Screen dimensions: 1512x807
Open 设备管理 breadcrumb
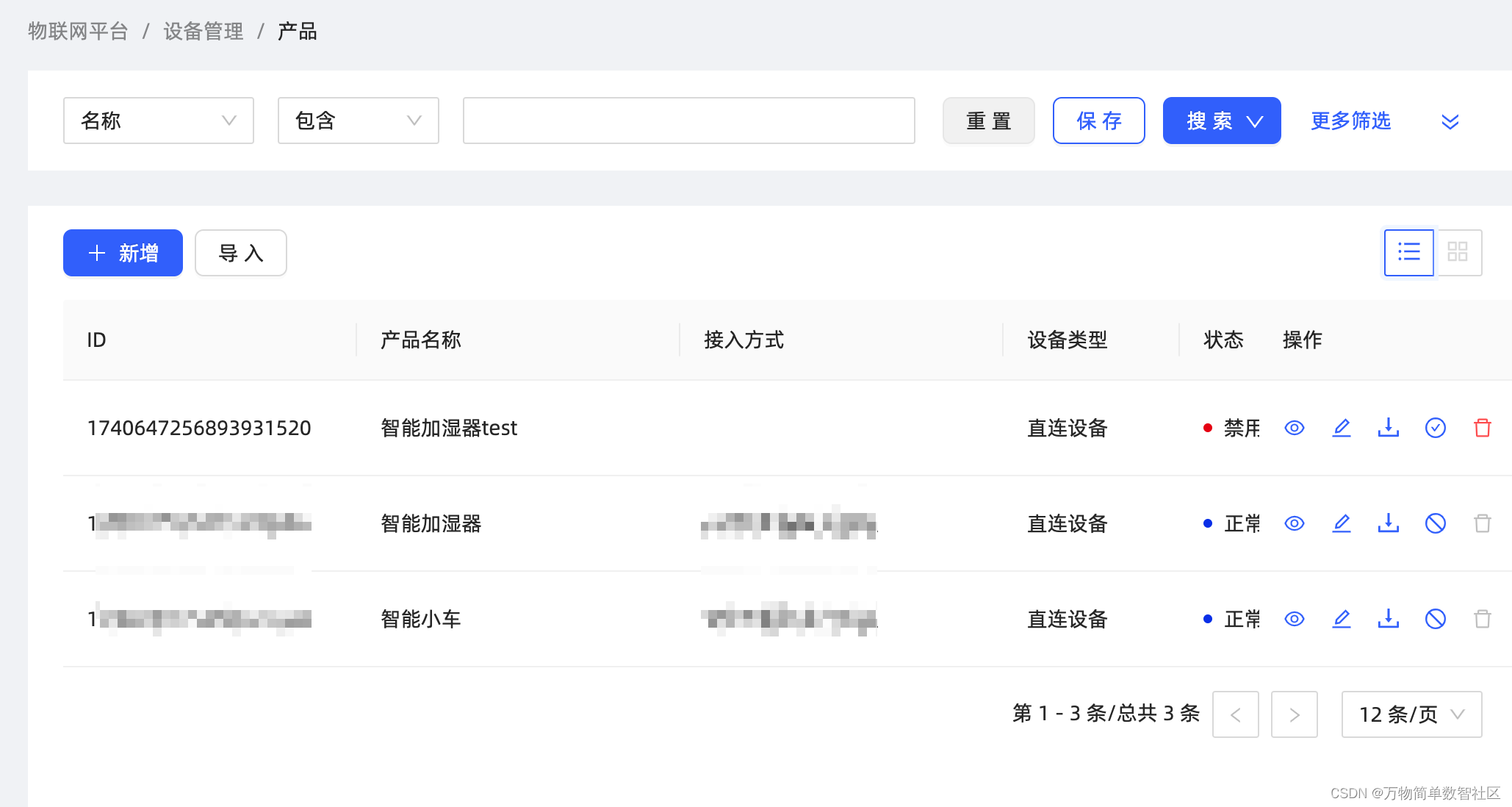click(x=204, y=32)
